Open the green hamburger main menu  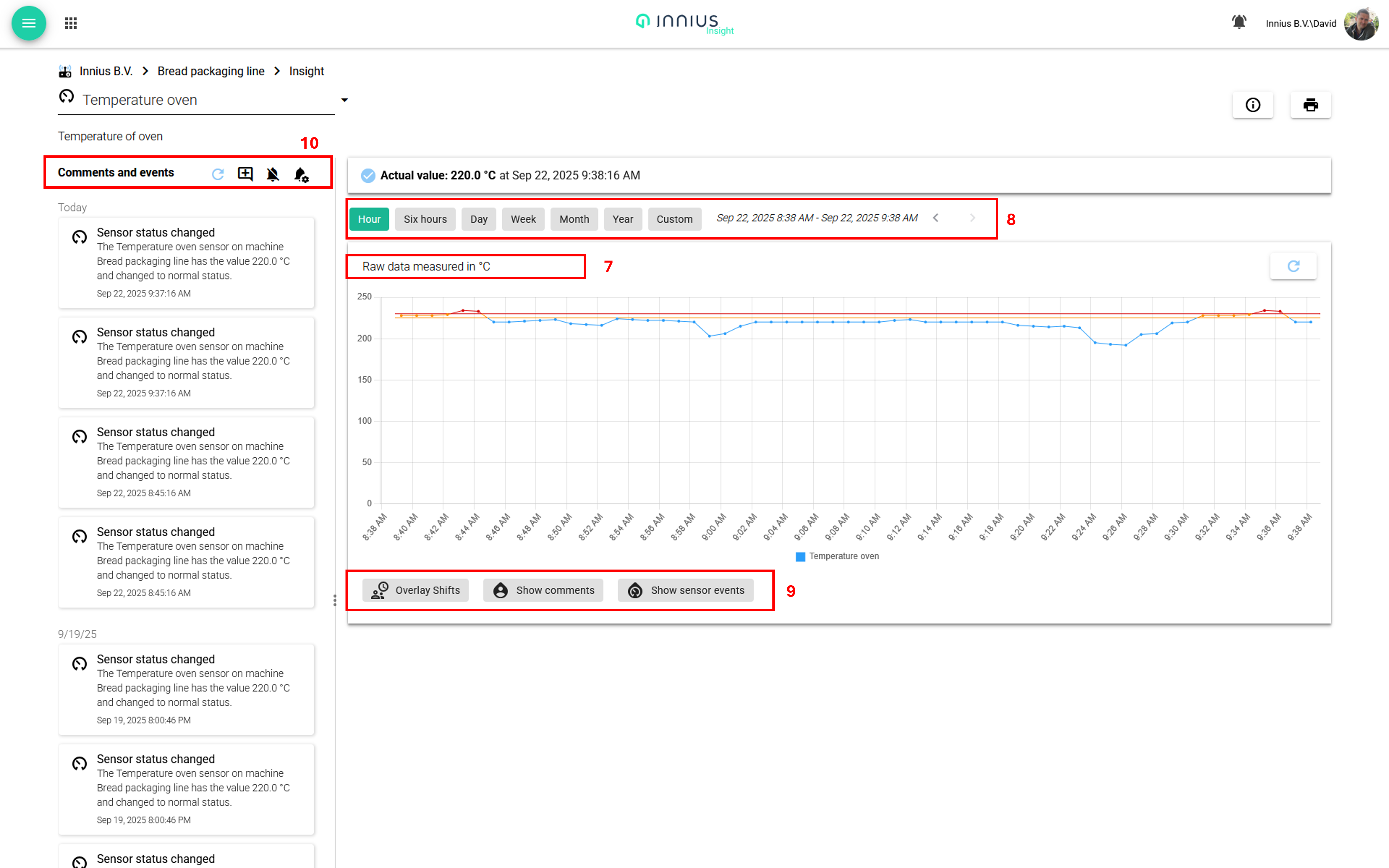click(x=29, y=23)
